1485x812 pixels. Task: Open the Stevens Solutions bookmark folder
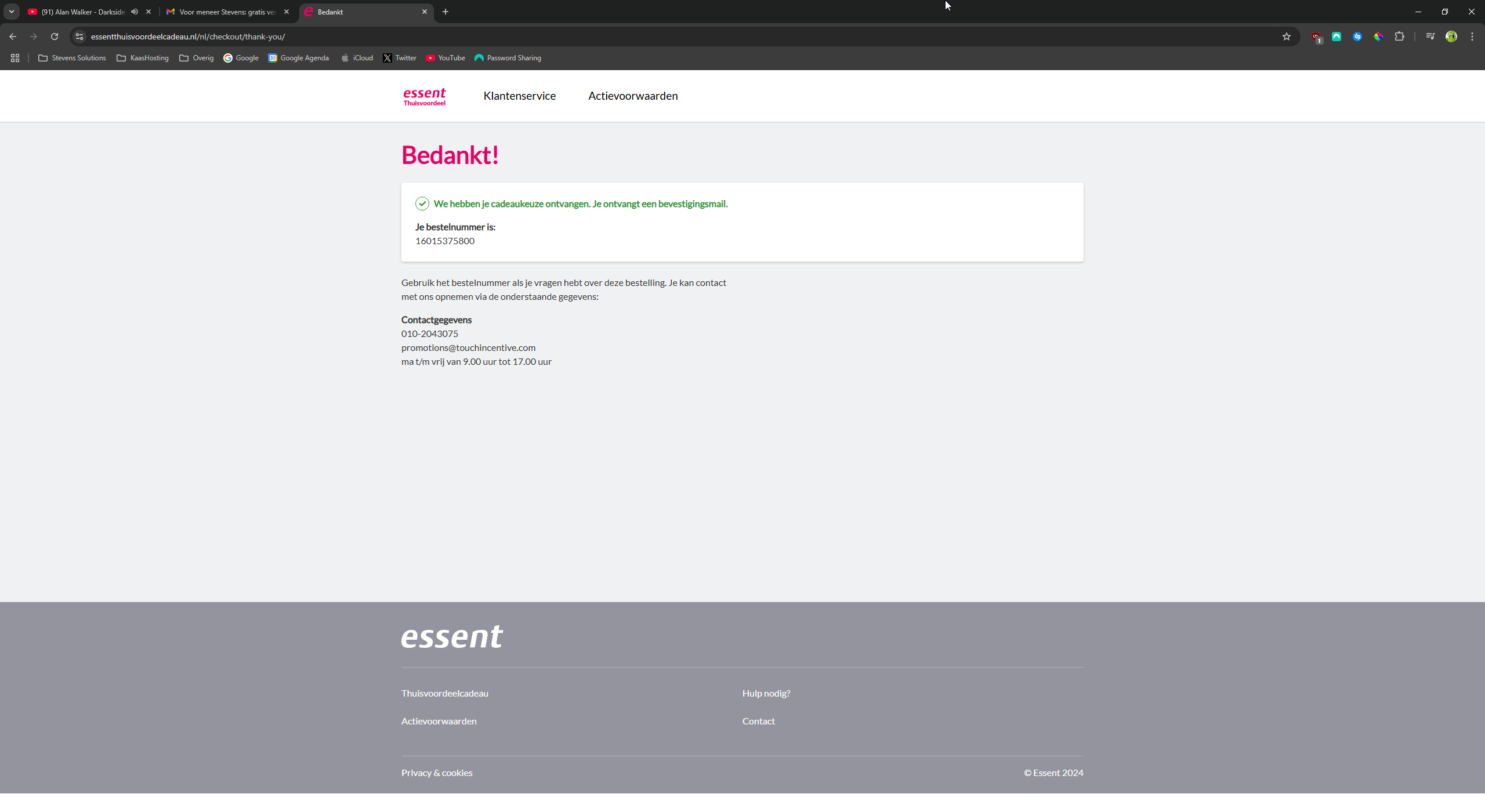pos(72,58)
